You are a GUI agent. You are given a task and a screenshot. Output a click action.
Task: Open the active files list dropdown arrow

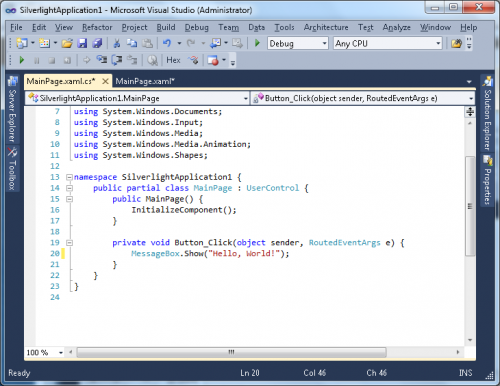469,82
